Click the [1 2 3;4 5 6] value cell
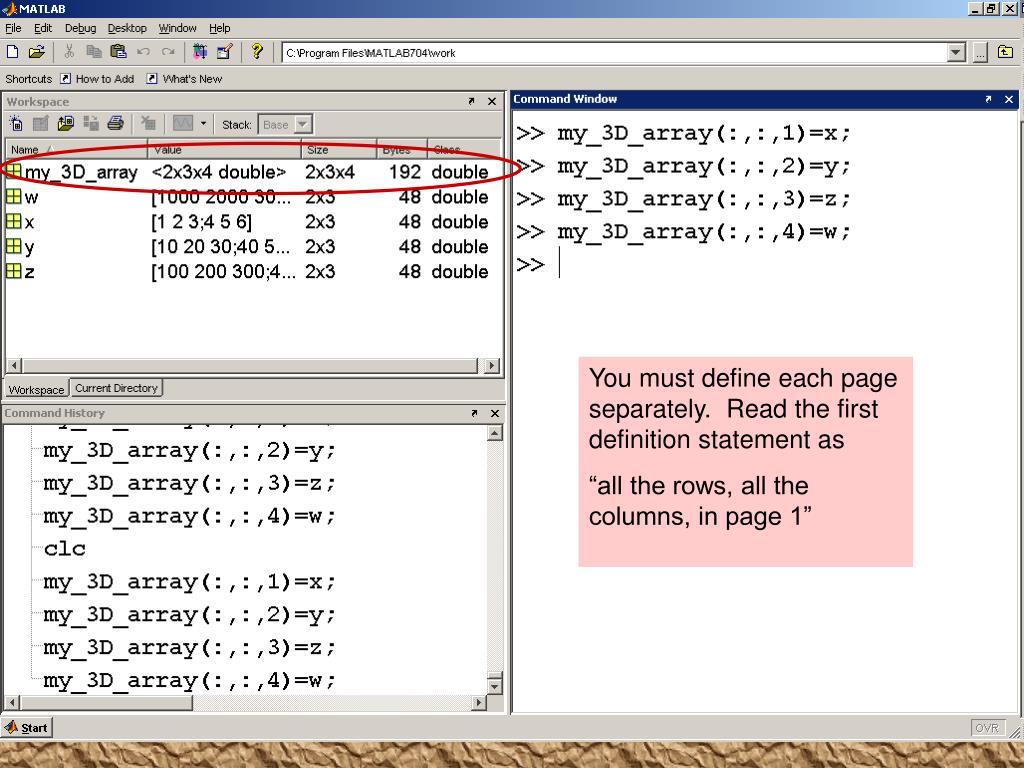The height and width of the screenshot is (768, 1024). pos(201,221)
